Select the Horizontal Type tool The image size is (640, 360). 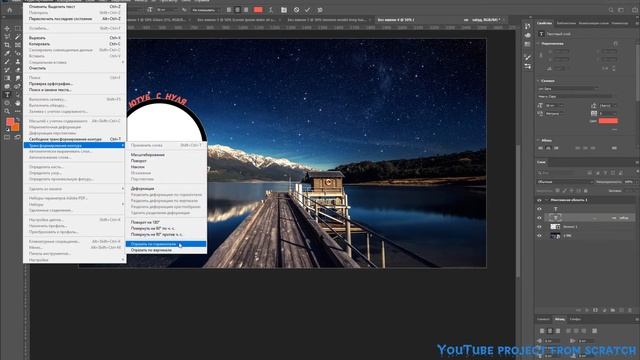coord(7,95)
